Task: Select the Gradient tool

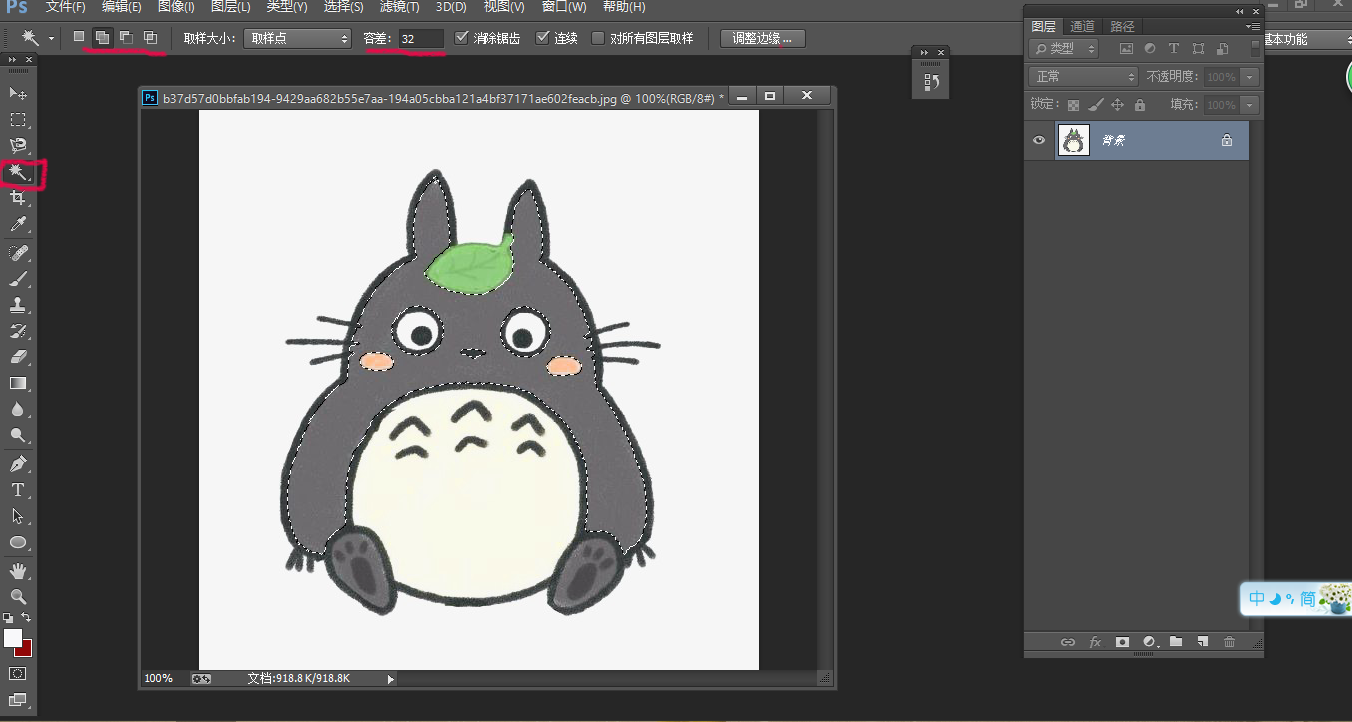Action: point(18,383)
